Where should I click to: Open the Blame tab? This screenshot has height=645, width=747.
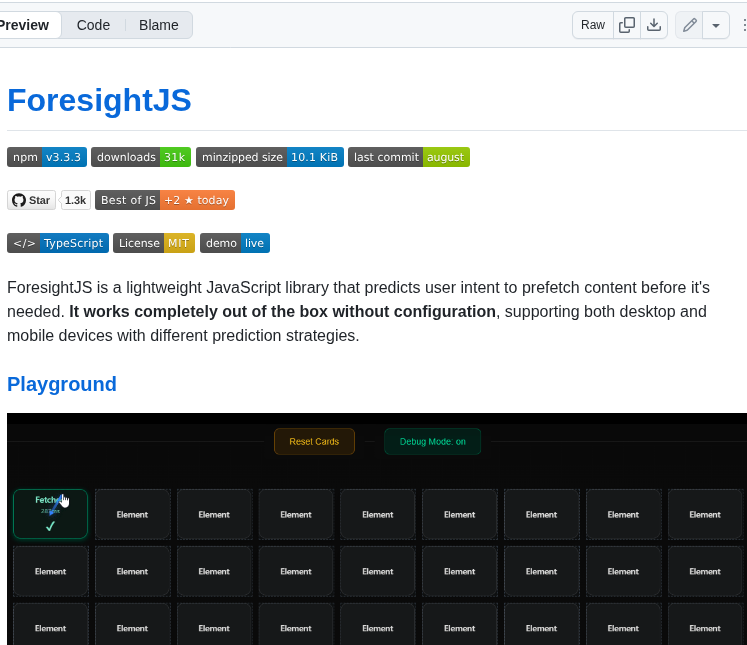click(x=159, y=25)
